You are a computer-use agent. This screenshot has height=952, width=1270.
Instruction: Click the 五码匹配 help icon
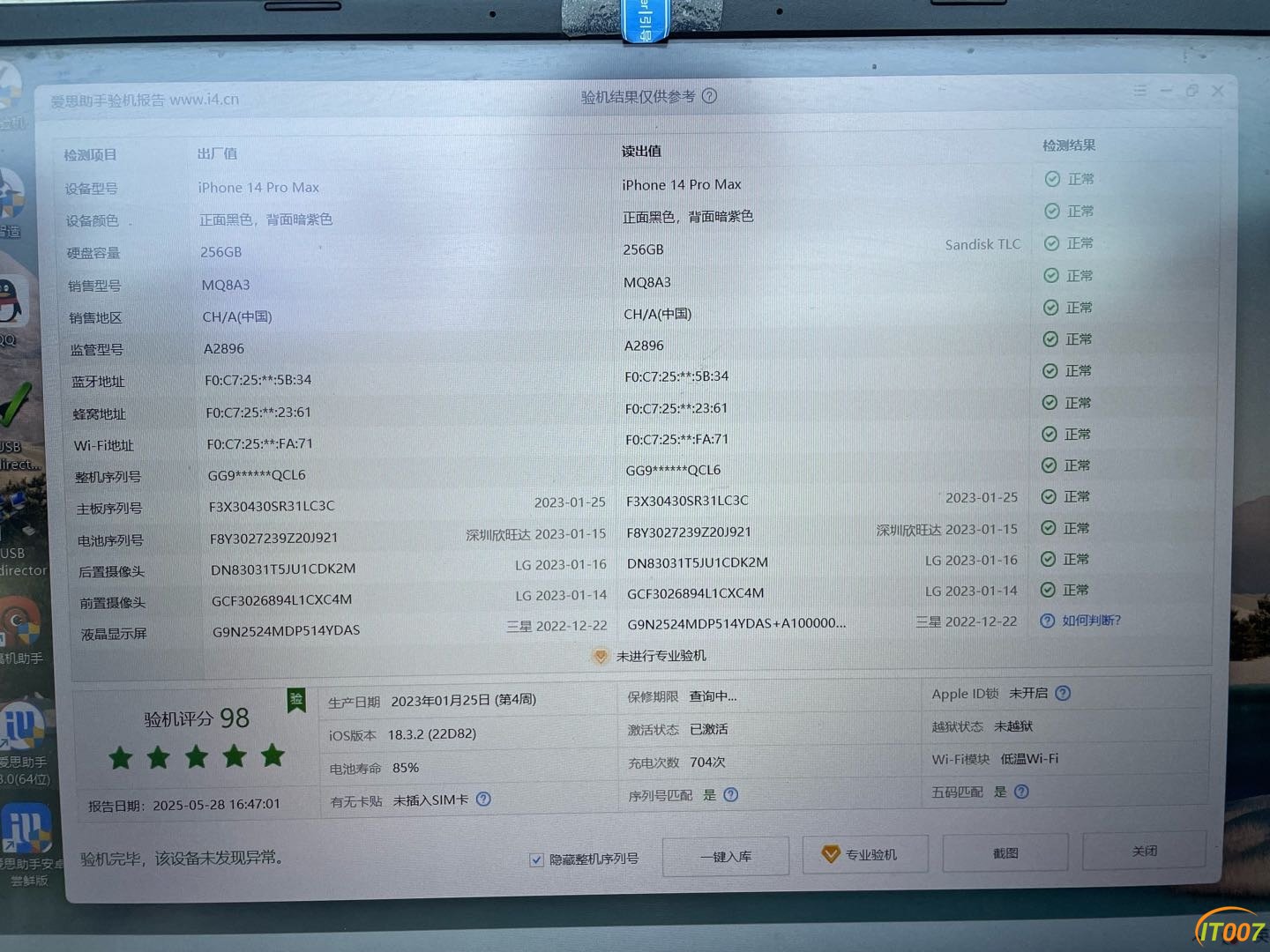(1021, 792)
